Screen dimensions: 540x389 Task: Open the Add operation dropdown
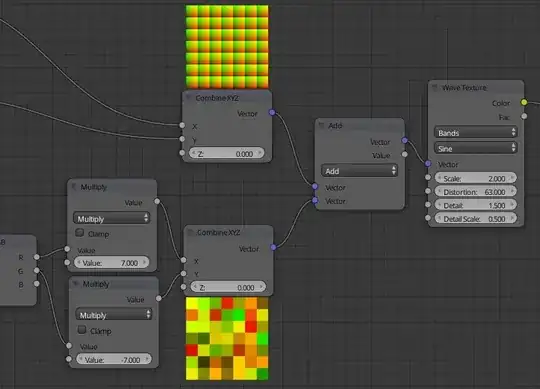point(359,171)
